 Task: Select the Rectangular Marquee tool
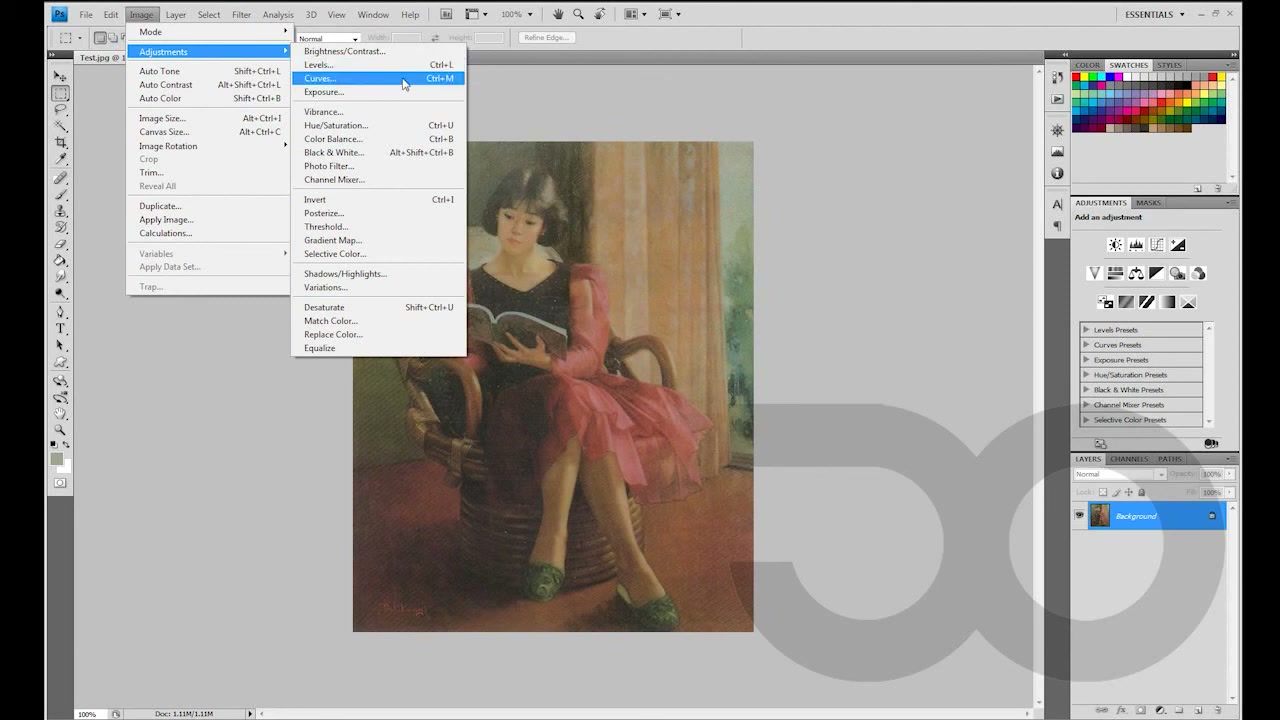[60, 93]
